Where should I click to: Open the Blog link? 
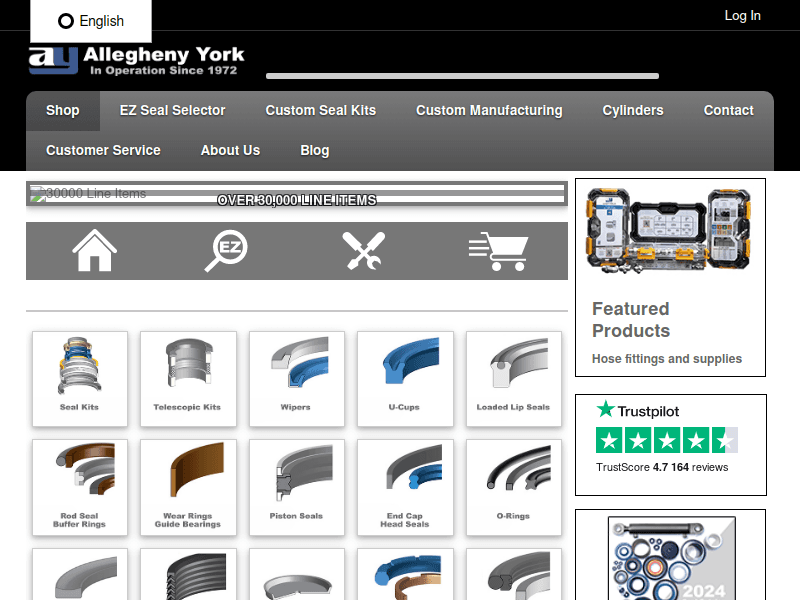pyautogui.click(x=314, y=151)
